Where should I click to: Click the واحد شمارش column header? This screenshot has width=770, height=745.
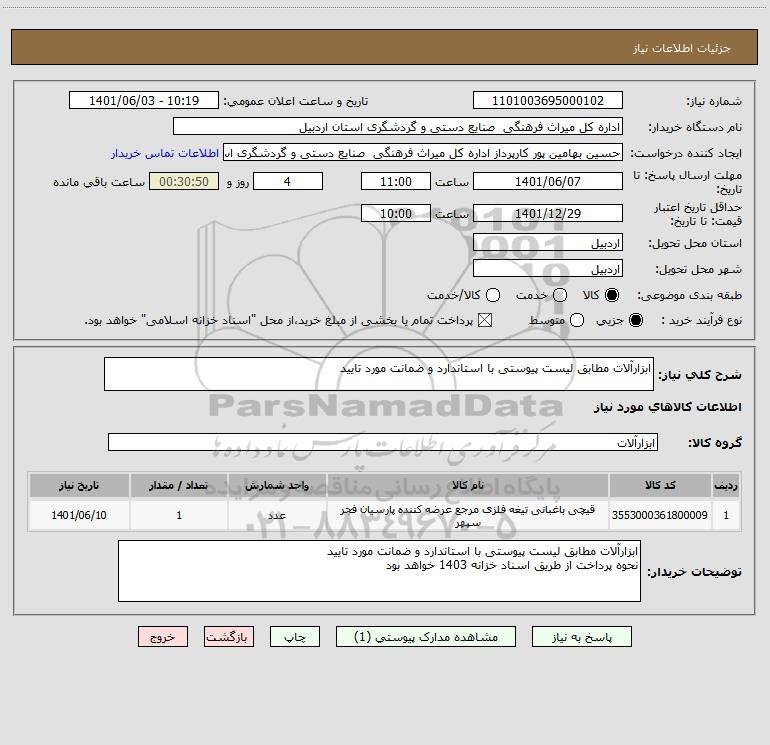(277, 485)
